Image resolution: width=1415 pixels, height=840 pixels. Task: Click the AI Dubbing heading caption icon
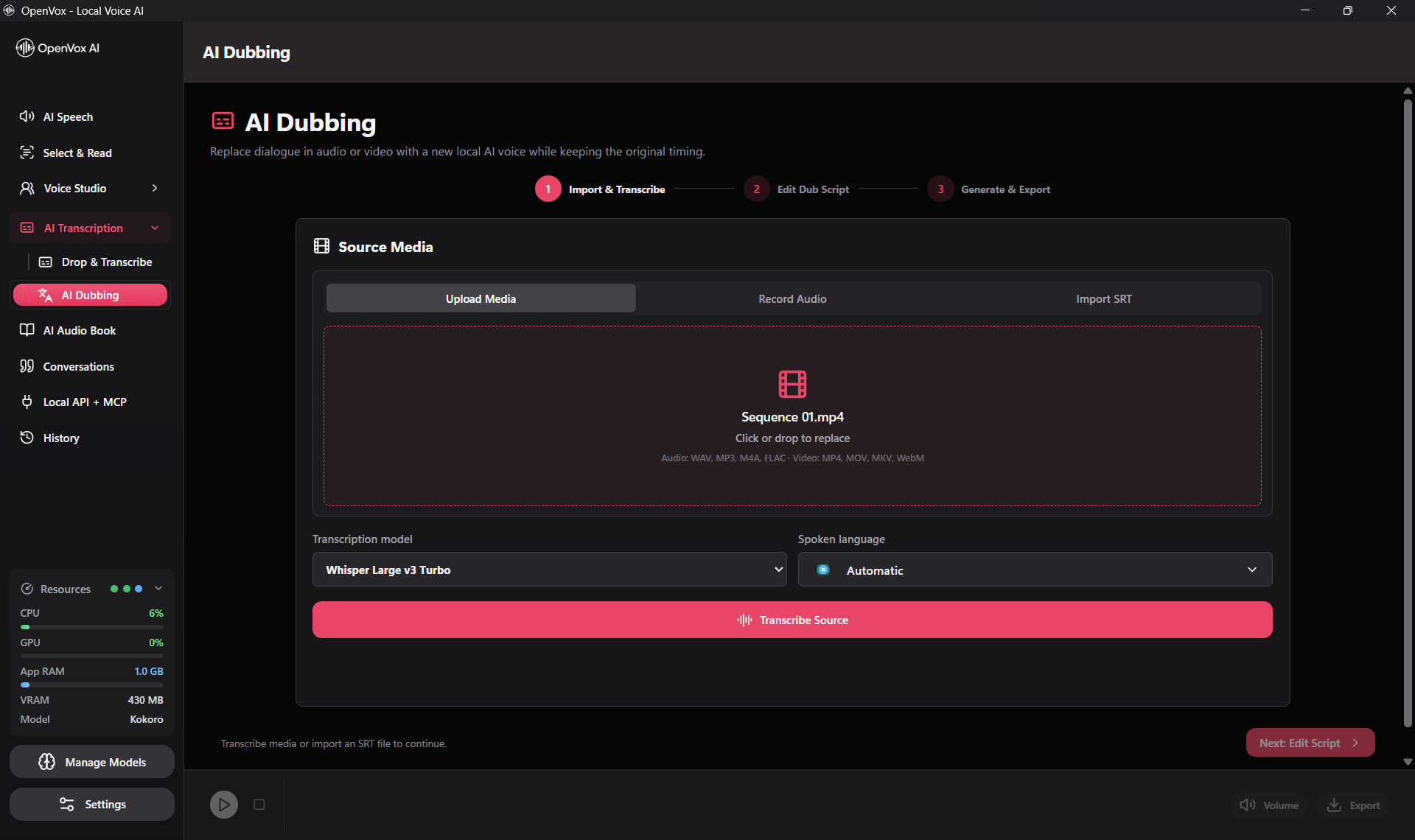(x=223, y=121)
